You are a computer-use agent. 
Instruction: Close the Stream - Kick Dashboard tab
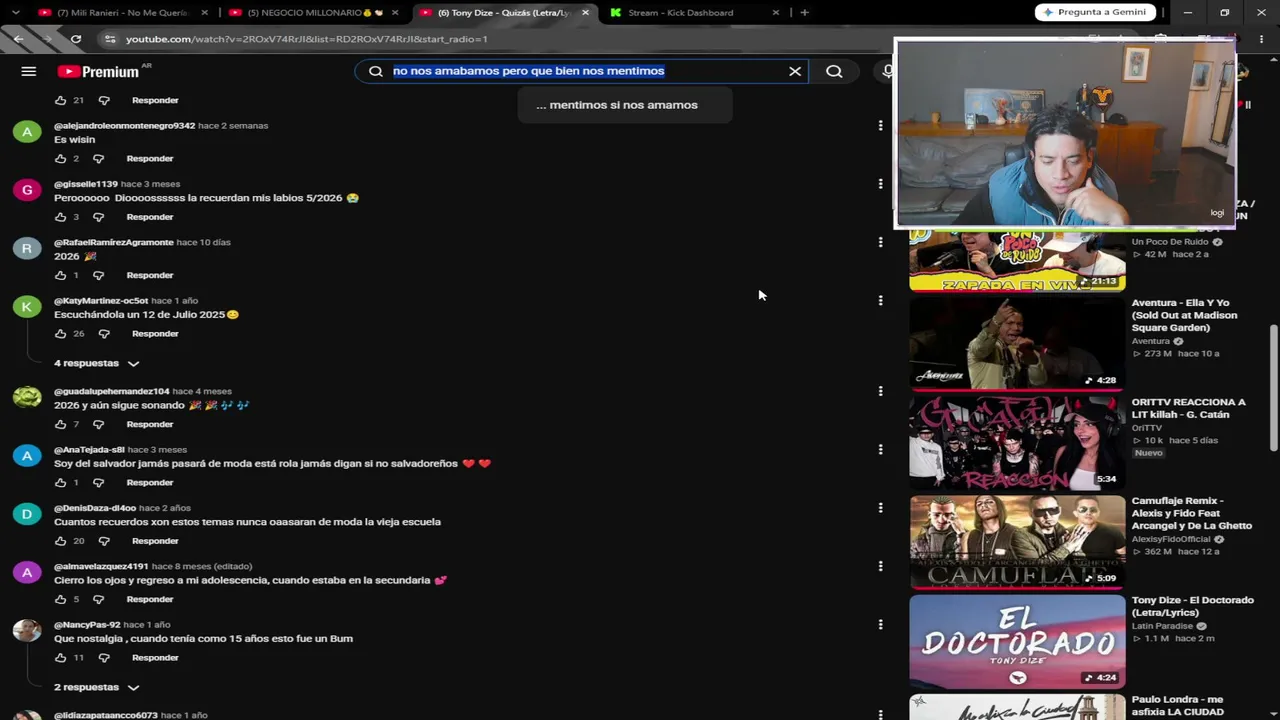pos(775,13)
